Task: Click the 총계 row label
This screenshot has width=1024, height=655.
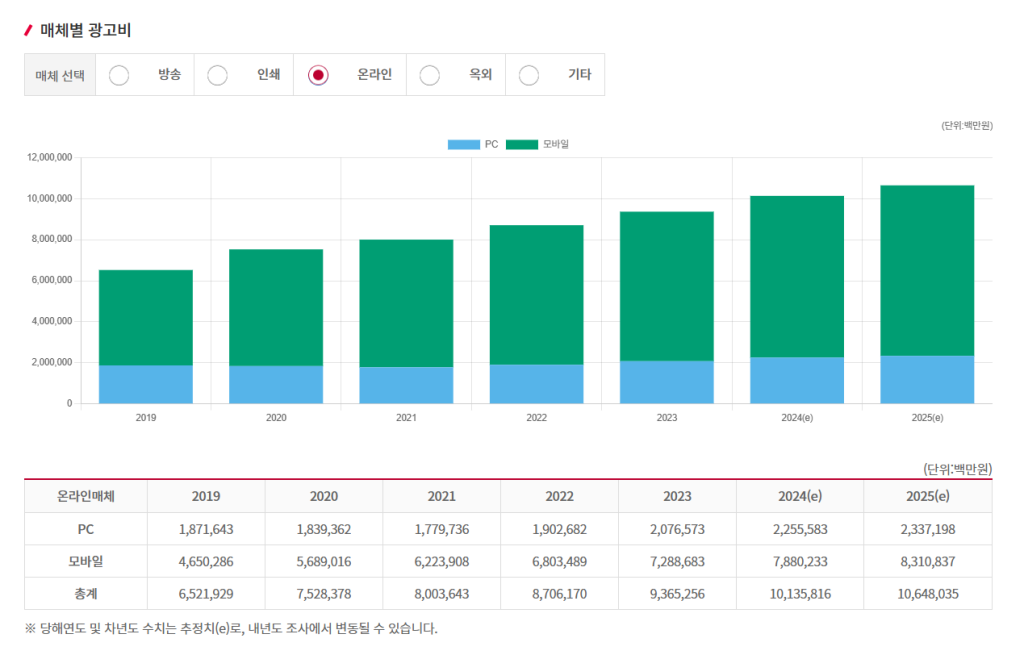Action: [x=86, y=594]
